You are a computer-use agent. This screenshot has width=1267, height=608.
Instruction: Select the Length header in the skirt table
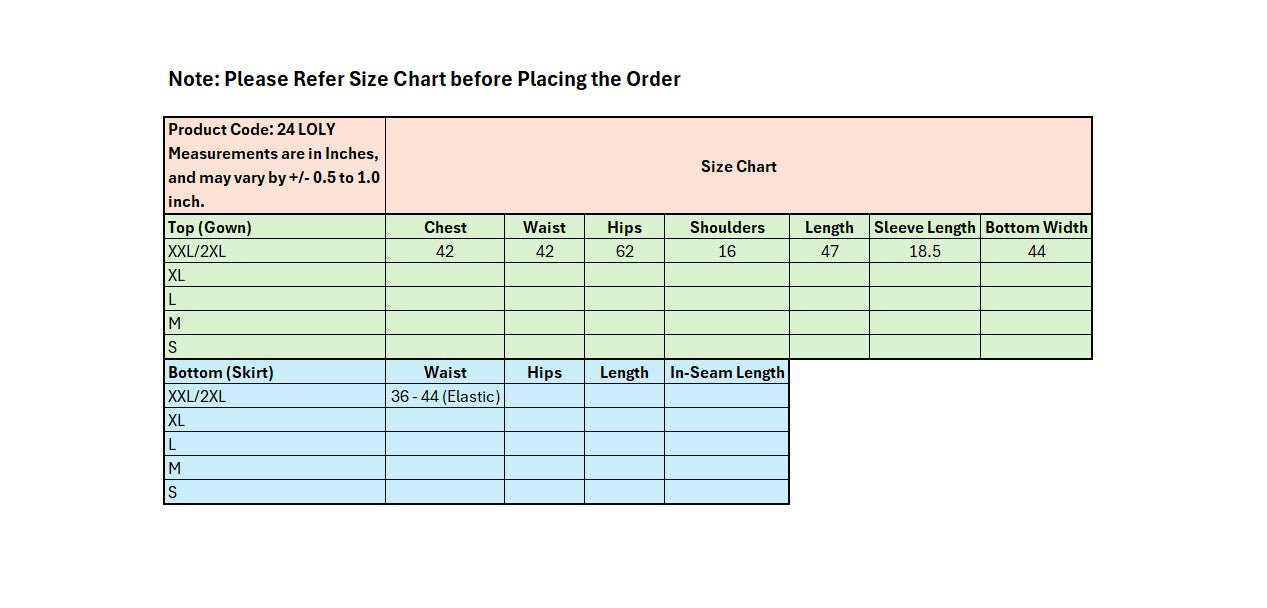(x=624, y=372)
